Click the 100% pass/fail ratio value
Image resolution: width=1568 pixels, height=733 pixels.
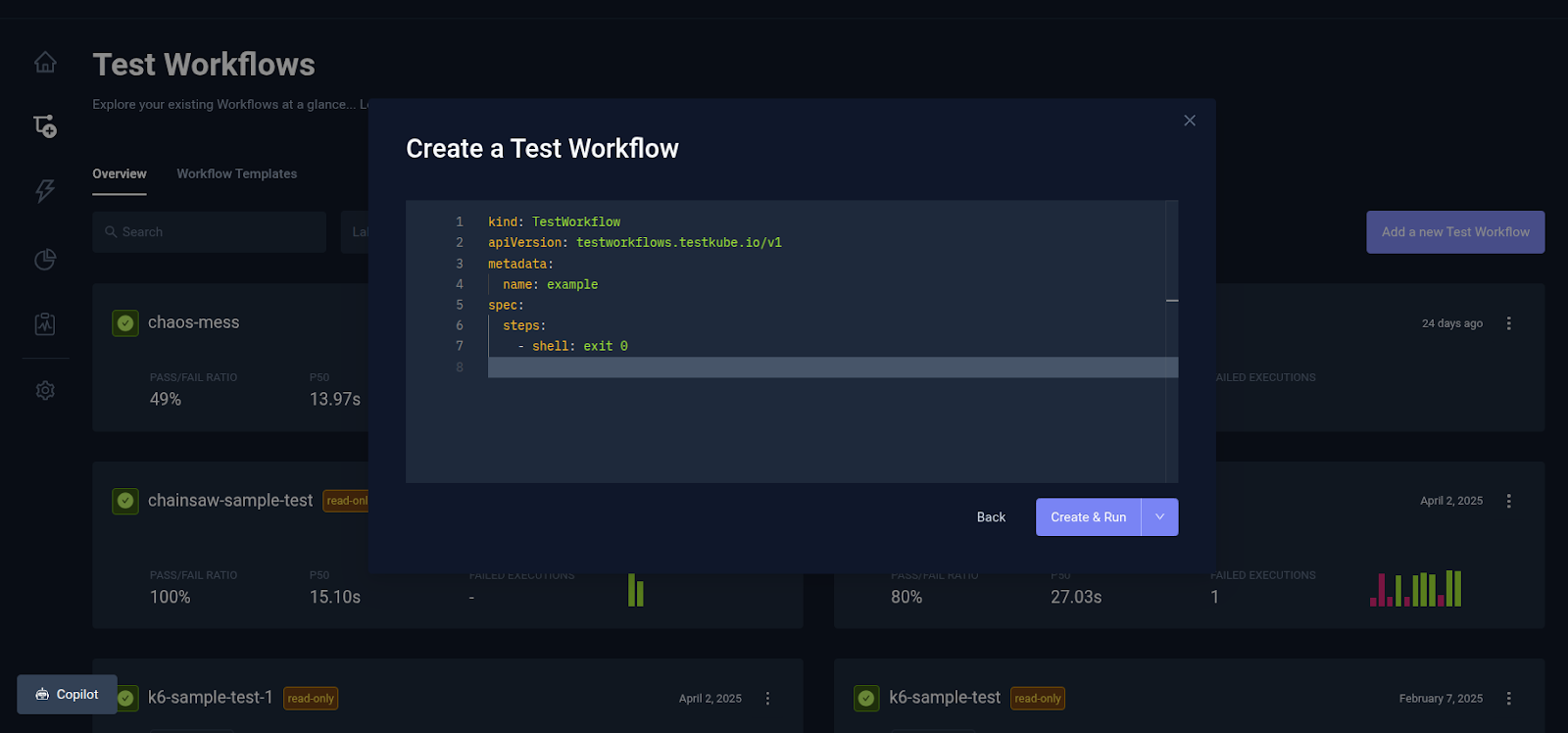point(171,598)
